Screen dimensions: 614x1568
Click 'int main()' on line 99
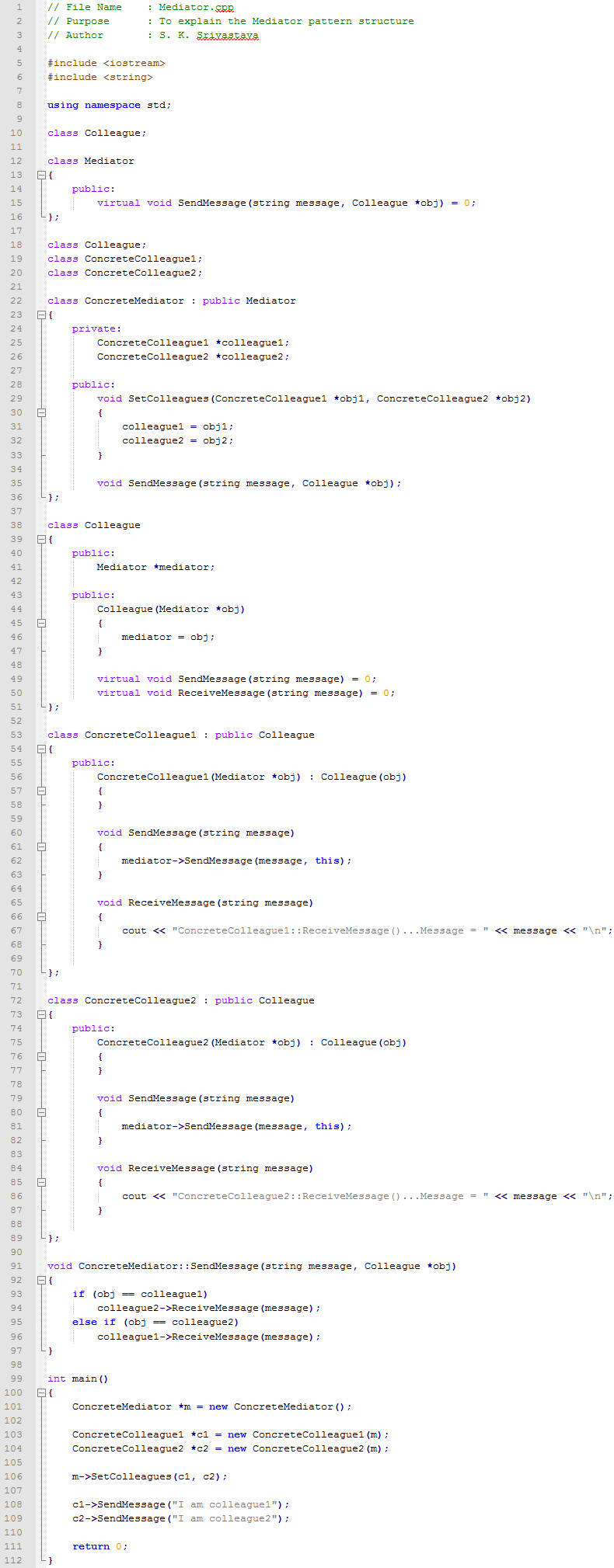[x=78, y=1379]
